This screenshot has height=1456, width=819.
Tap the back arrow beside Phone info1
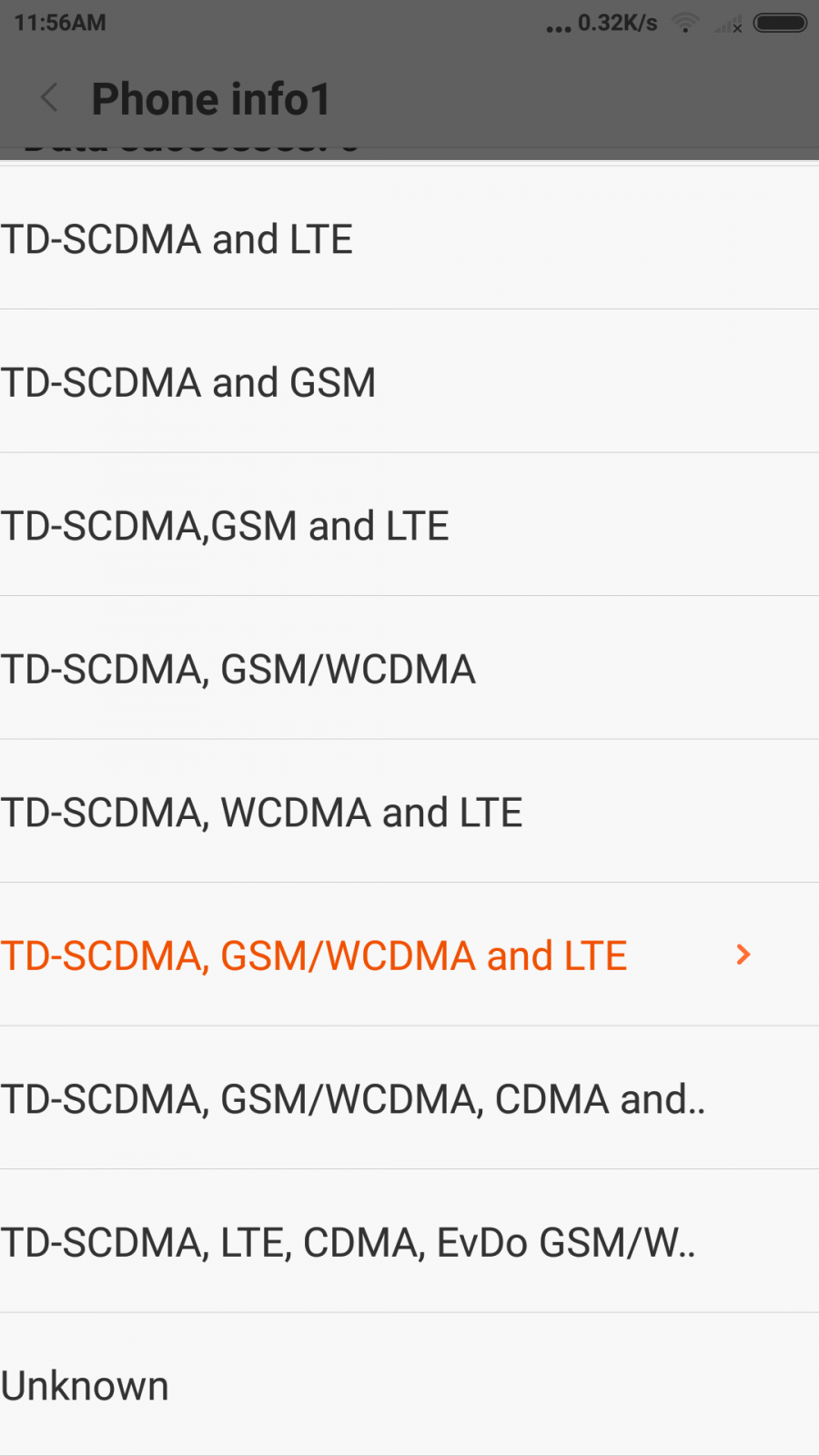50,98
